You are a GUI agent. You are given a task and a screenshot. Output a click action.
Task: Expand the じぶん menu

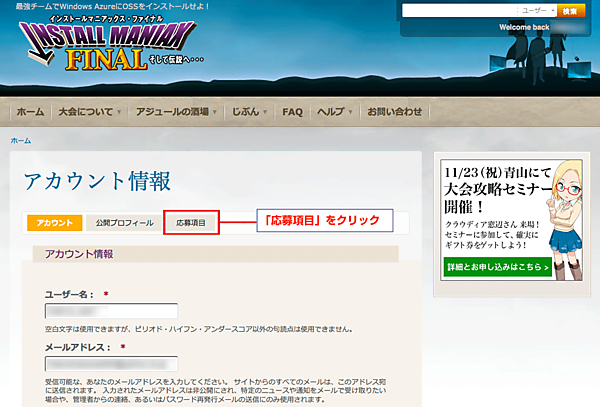point(249,112)
